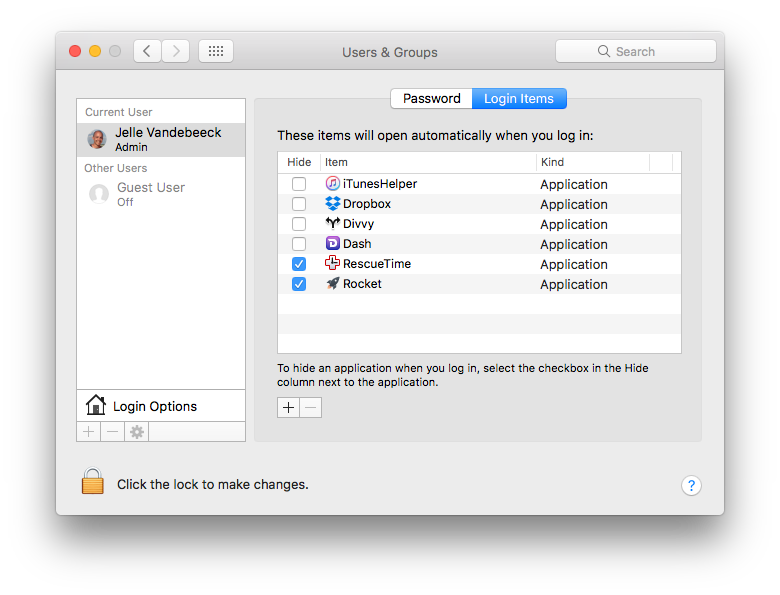The width and height of the screenshot is (780, 595).
Task: Click Application kind in iTunesHelper row
Action: 574,185
